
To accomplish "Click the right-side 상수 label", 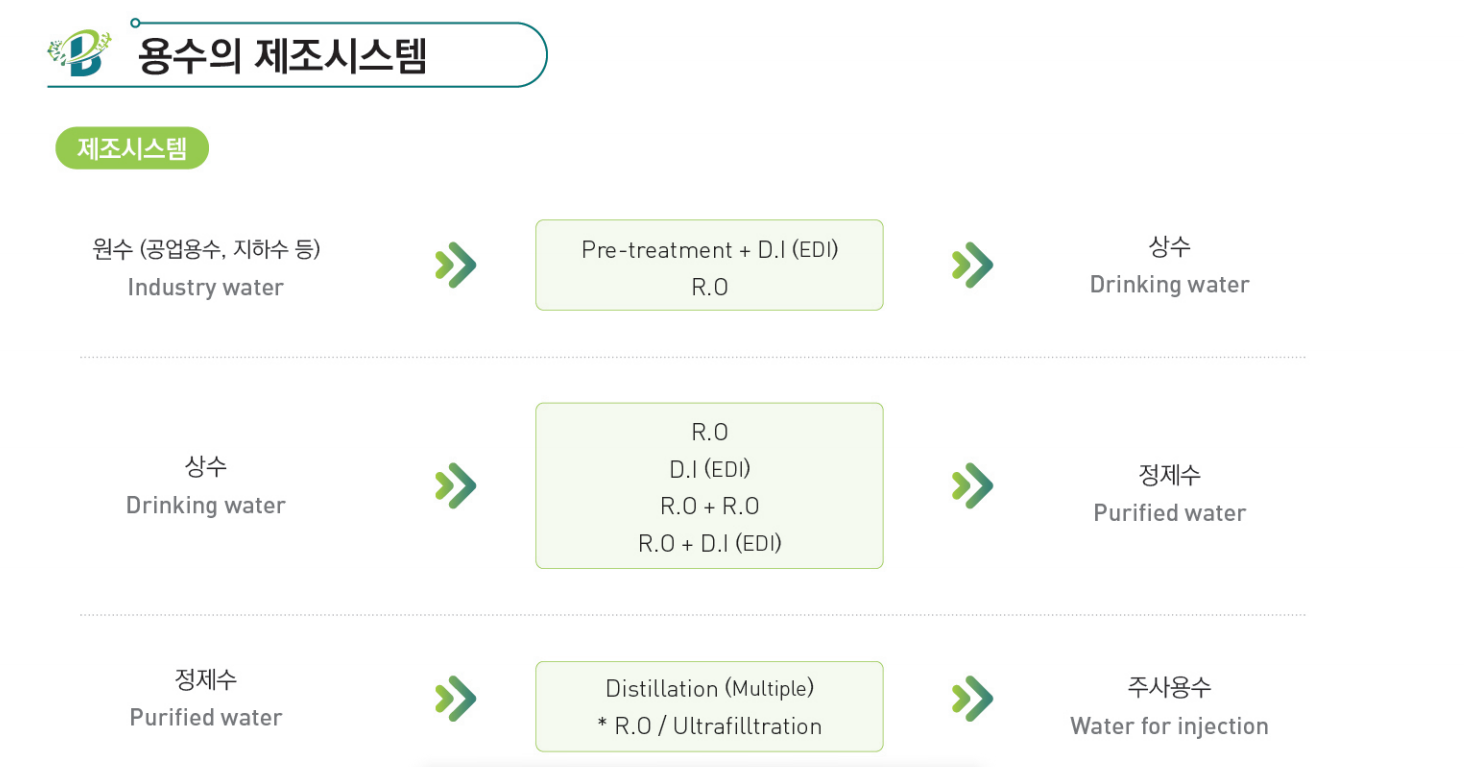I will point(1169,246).
